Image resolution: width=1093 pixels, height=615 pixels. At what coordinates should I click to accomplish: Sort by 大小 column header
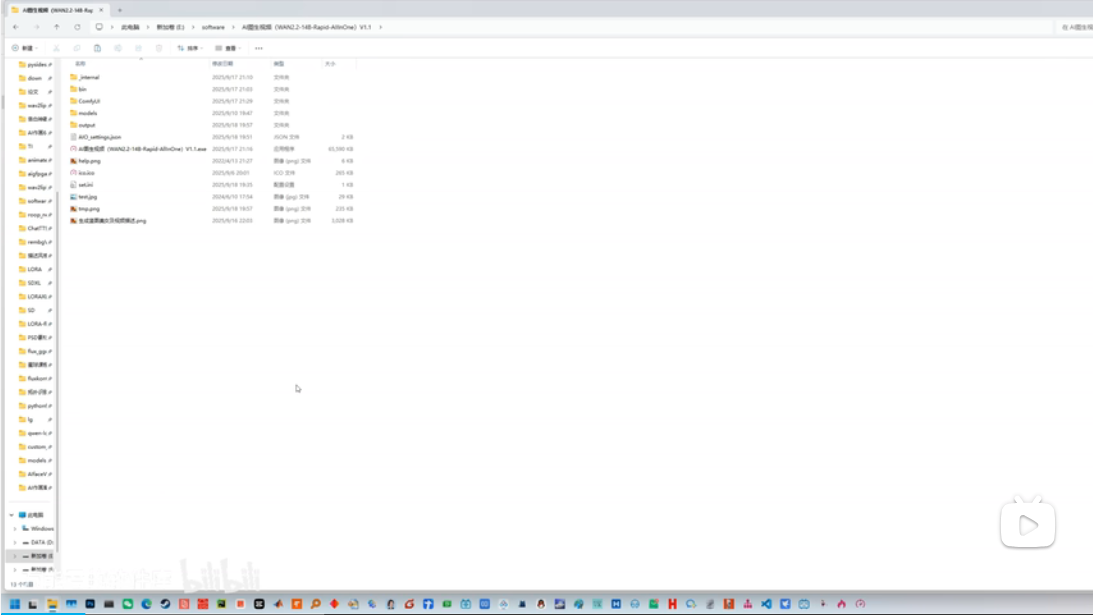[330, 63]
